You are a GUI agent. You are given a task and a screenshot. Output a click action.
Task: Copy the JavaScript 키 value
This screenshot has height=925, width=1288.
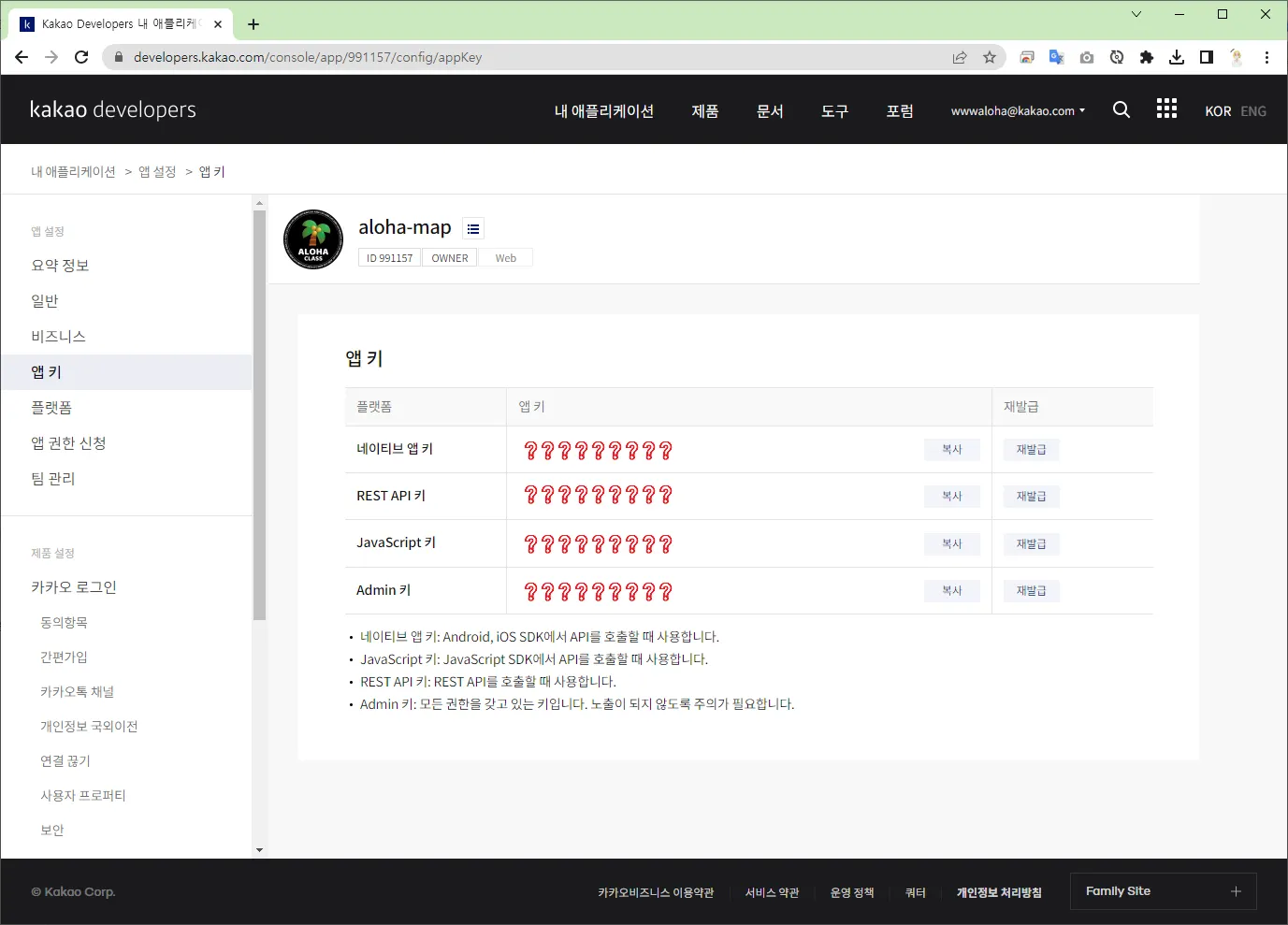[x=952, y=544]
